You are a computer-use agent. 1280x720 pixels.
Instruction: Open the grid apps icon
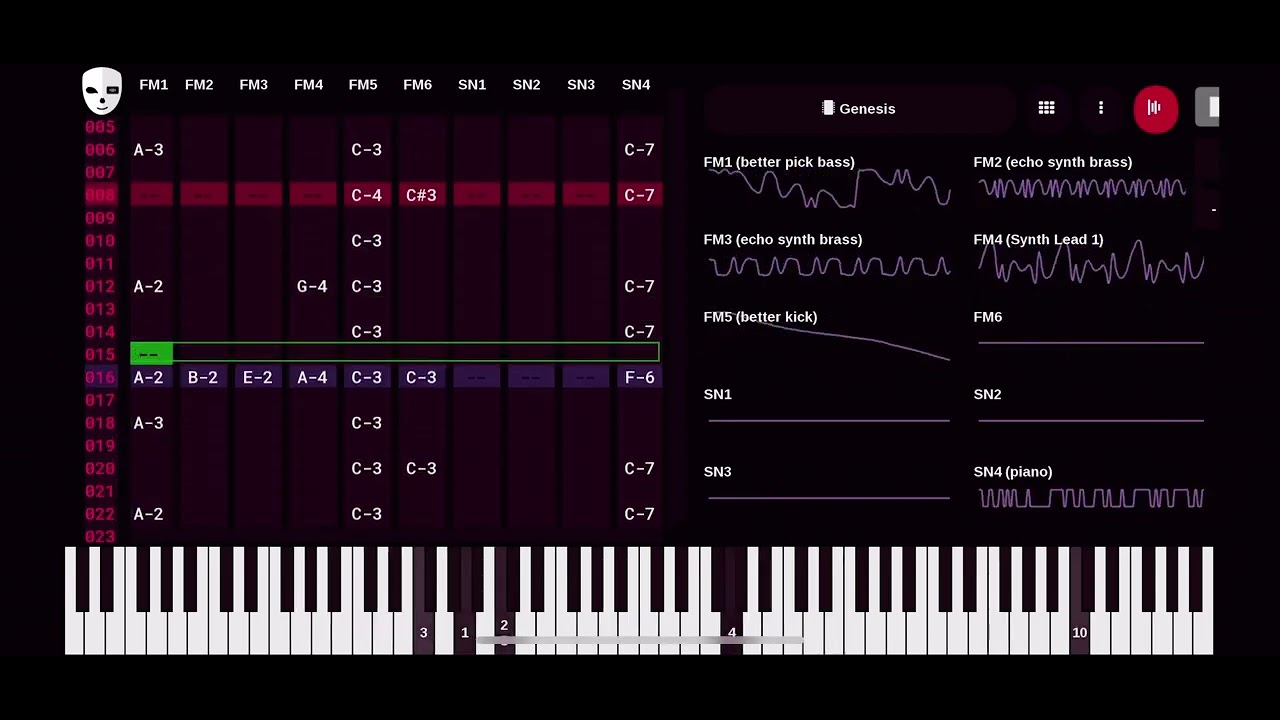(x=1046, y=108)
